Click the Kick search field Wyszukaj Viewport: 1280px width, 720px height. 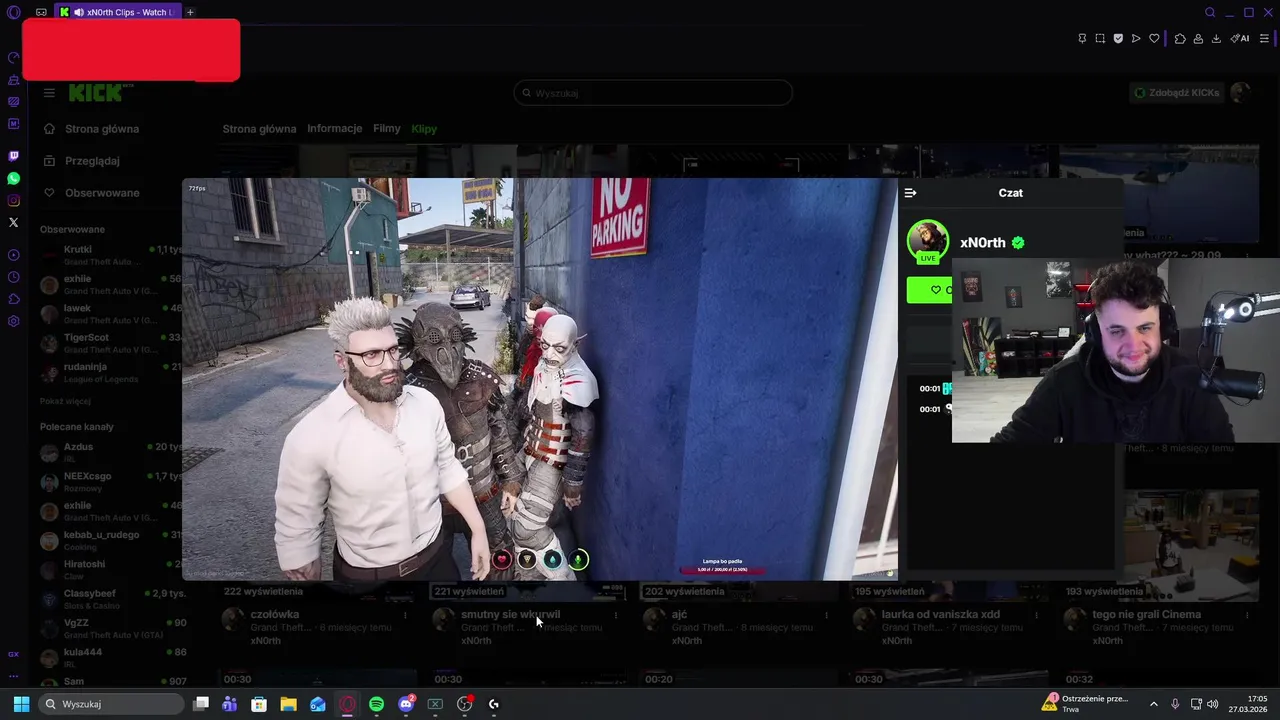653,93
